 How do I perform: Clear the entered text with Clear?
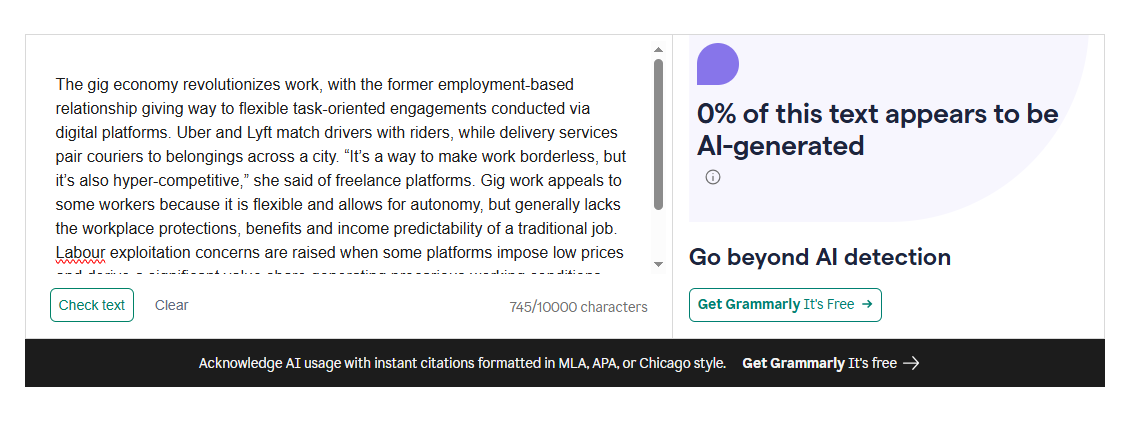tap(171, 305)
